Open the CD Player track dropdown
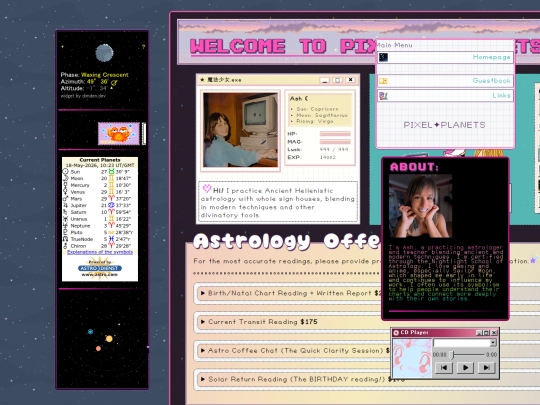540x405 pixels. click(x=493, y=343)
